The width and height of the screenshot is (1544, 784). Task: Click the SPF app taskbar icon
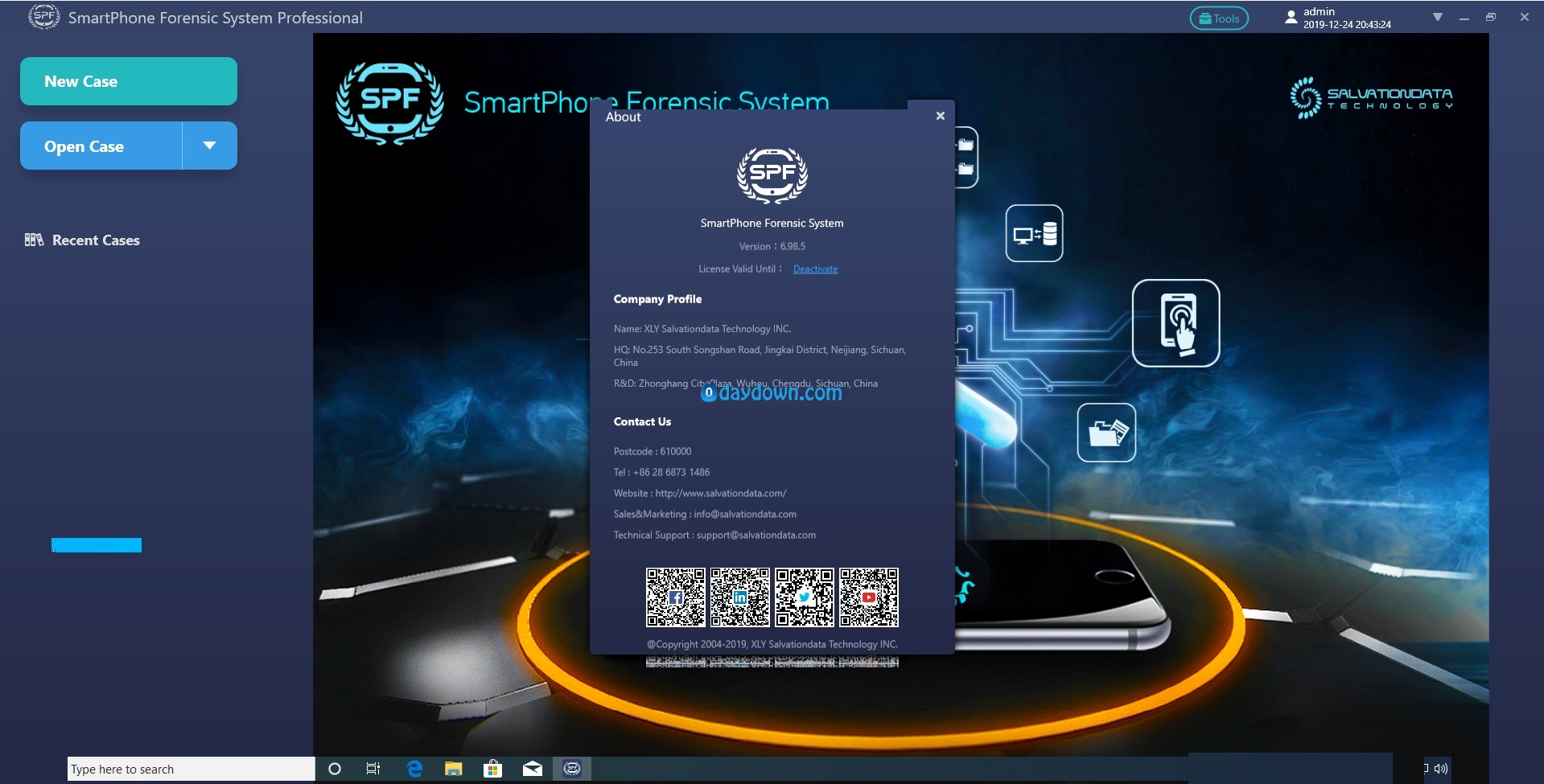pos(572,769)
